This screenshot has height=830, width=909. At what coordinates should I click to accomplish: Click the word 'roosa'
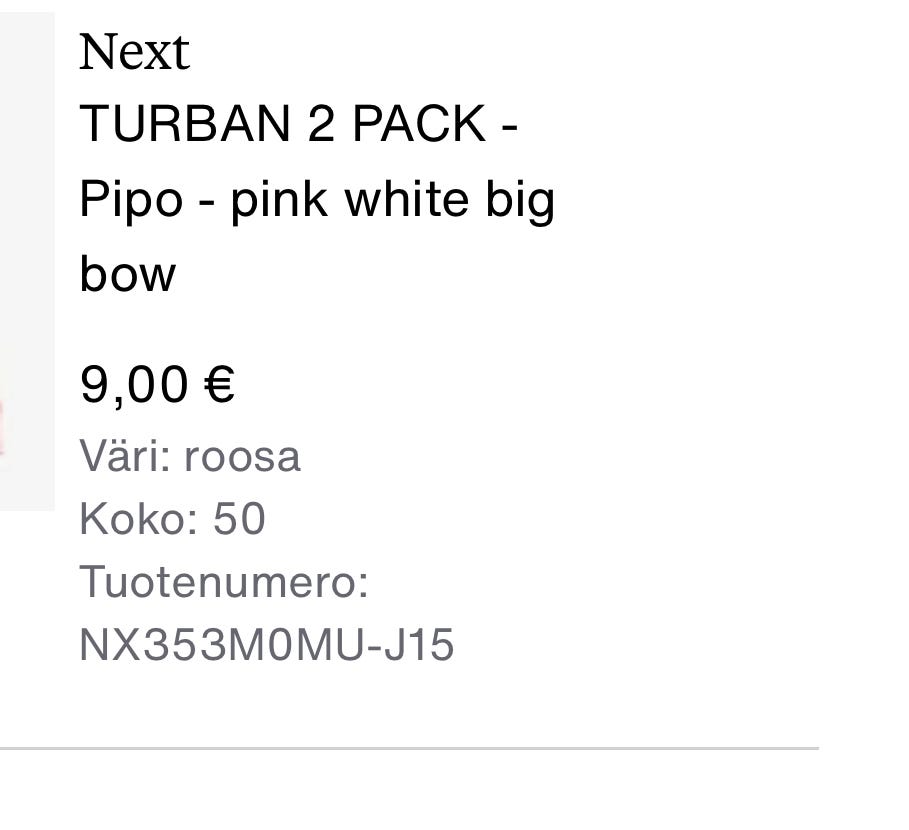242,457
